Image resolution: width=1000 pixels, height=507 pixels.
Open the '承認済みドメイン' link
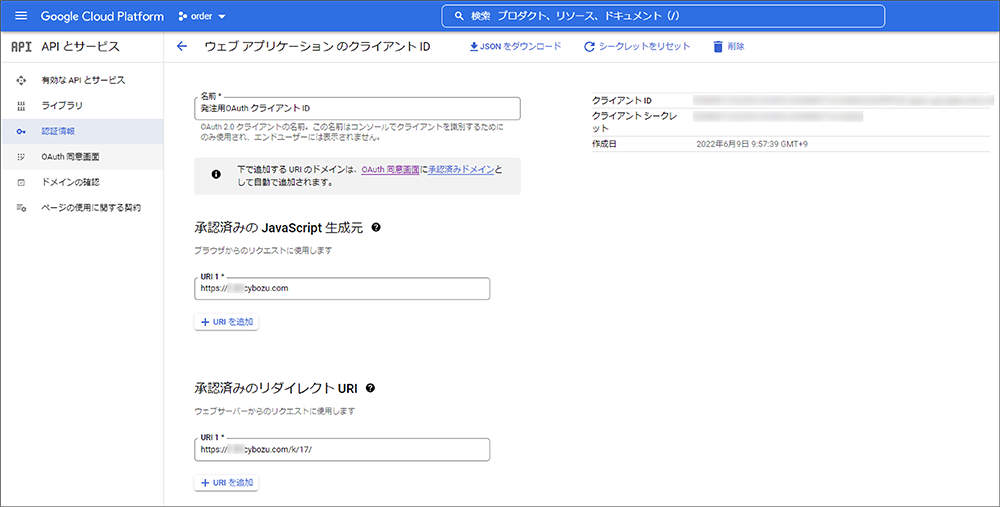(x=461, y=170)
